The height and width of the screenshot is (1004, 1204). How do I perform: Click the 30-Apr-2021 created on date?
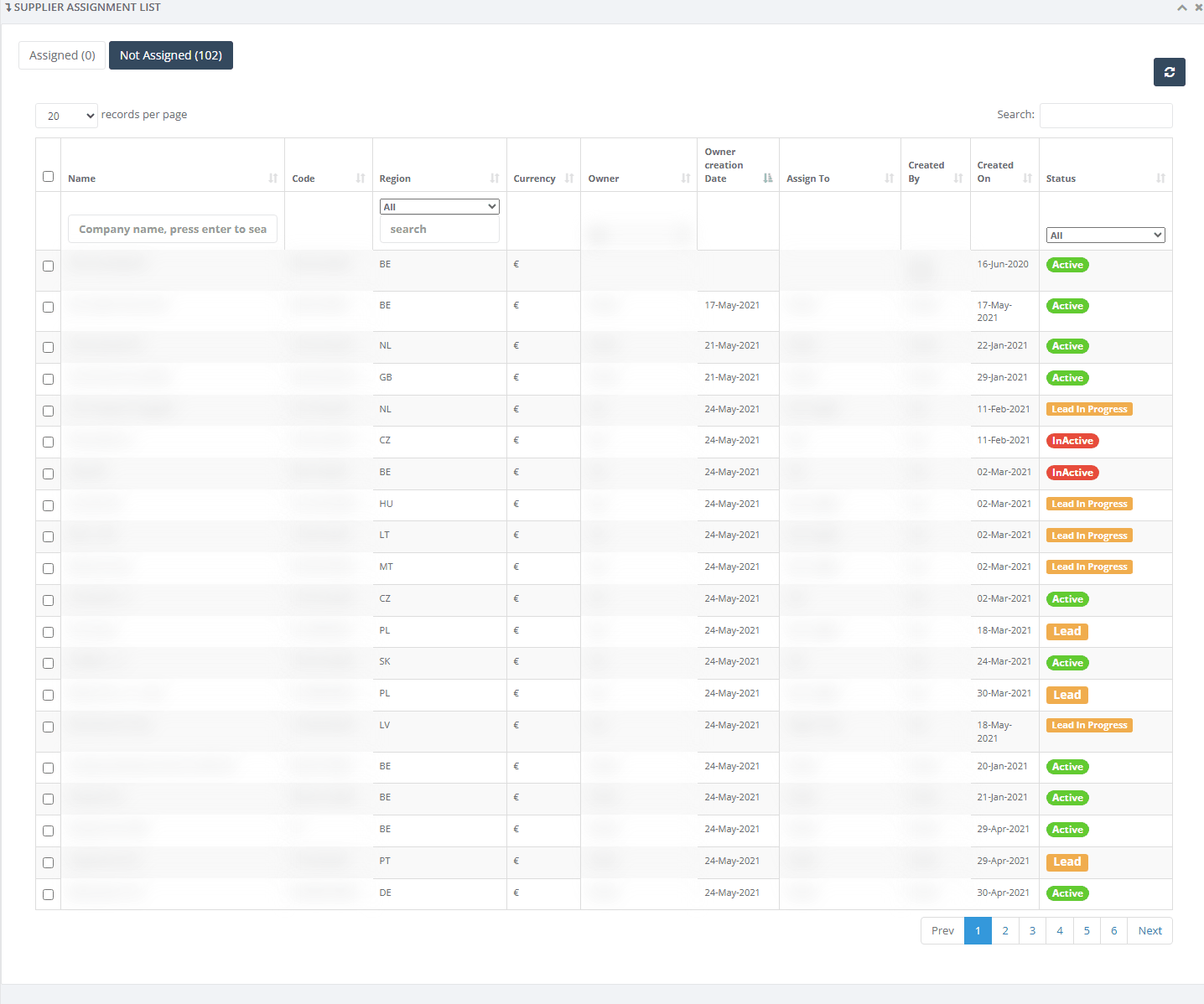[x=1003, y=893]
